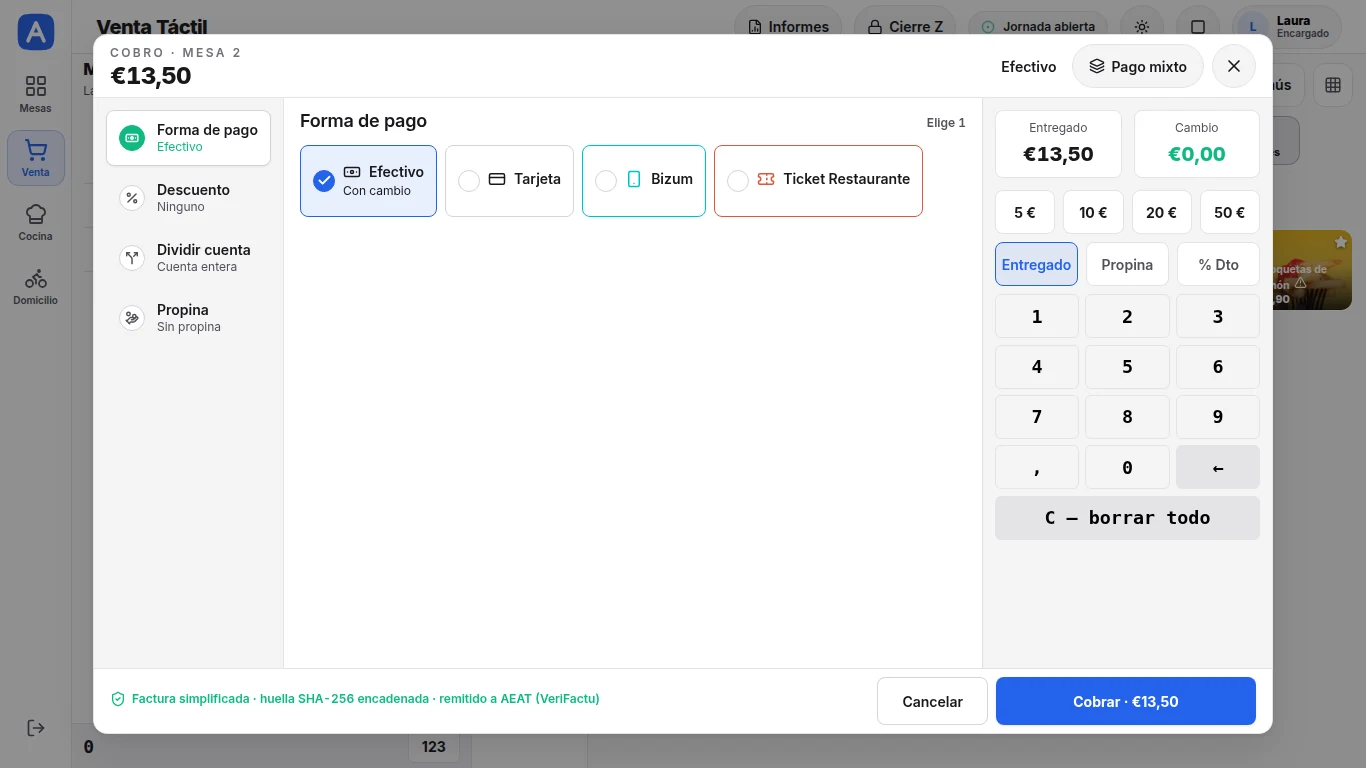Click the Jornada abierta status pill
The height and width of the screenshot is (768, 1366).
click(1038, 27)
